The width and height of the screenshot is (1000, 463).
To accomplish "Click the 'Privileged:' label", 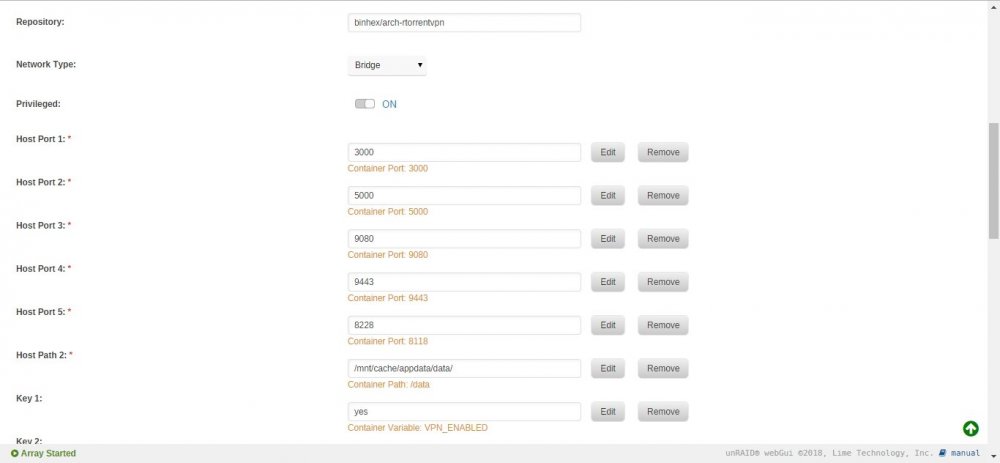I will [38, 103].
